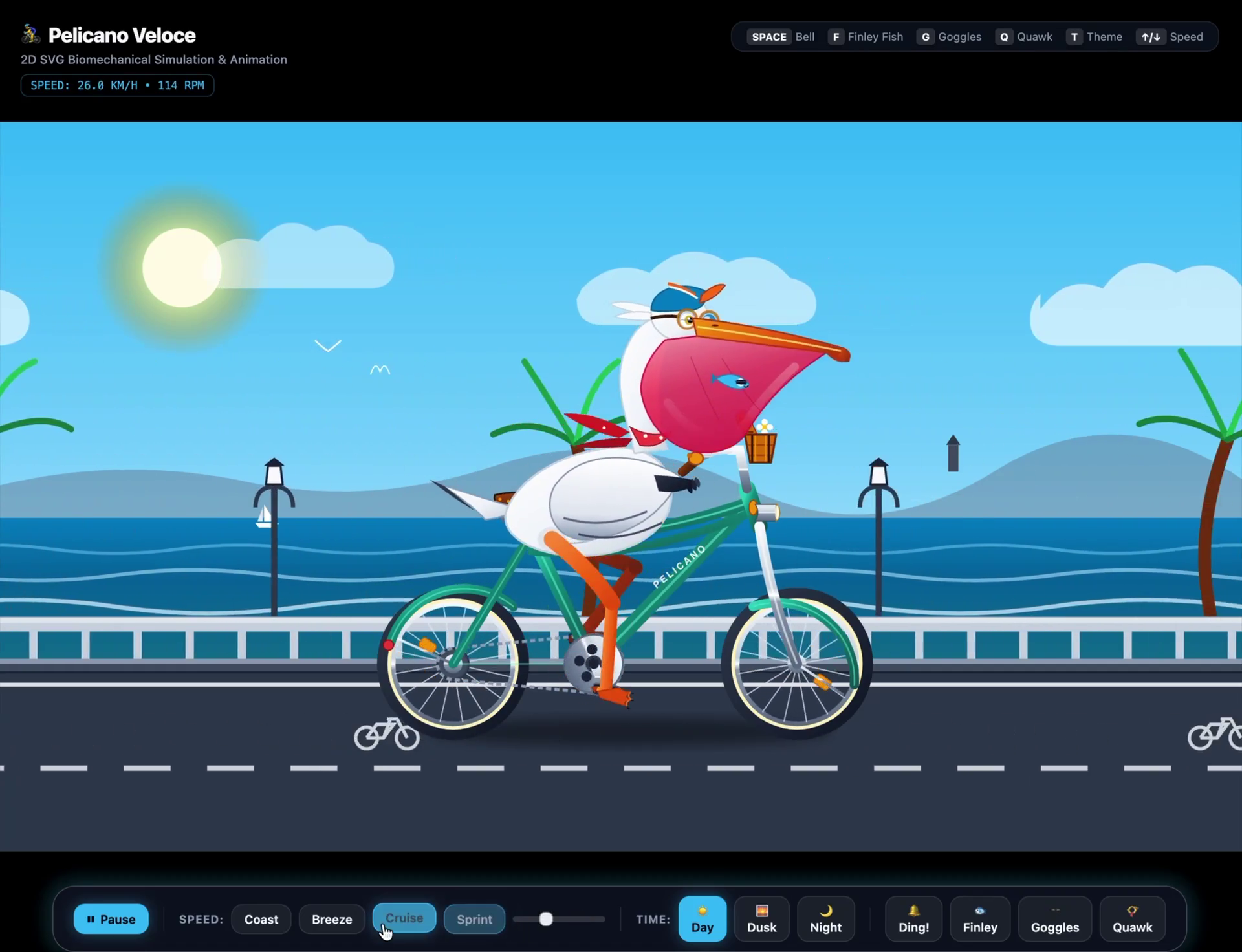Toggle the pelican's Goggles
The width and height of the screenshot is (1242, 952).
tap(1055, 919)
